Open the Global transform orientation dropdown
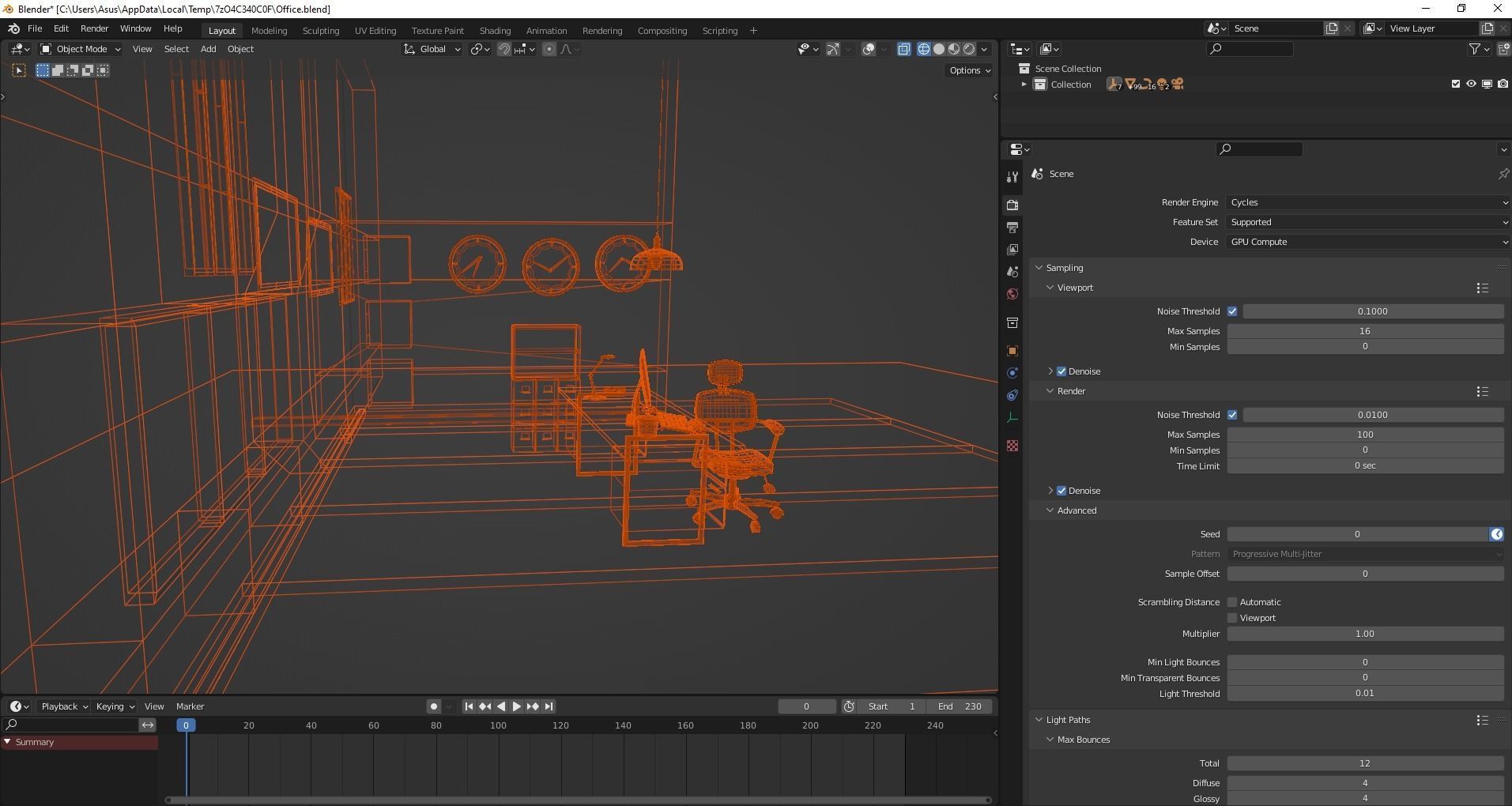The height and width of the screenshot is (806, 1512). click(432, 49)
